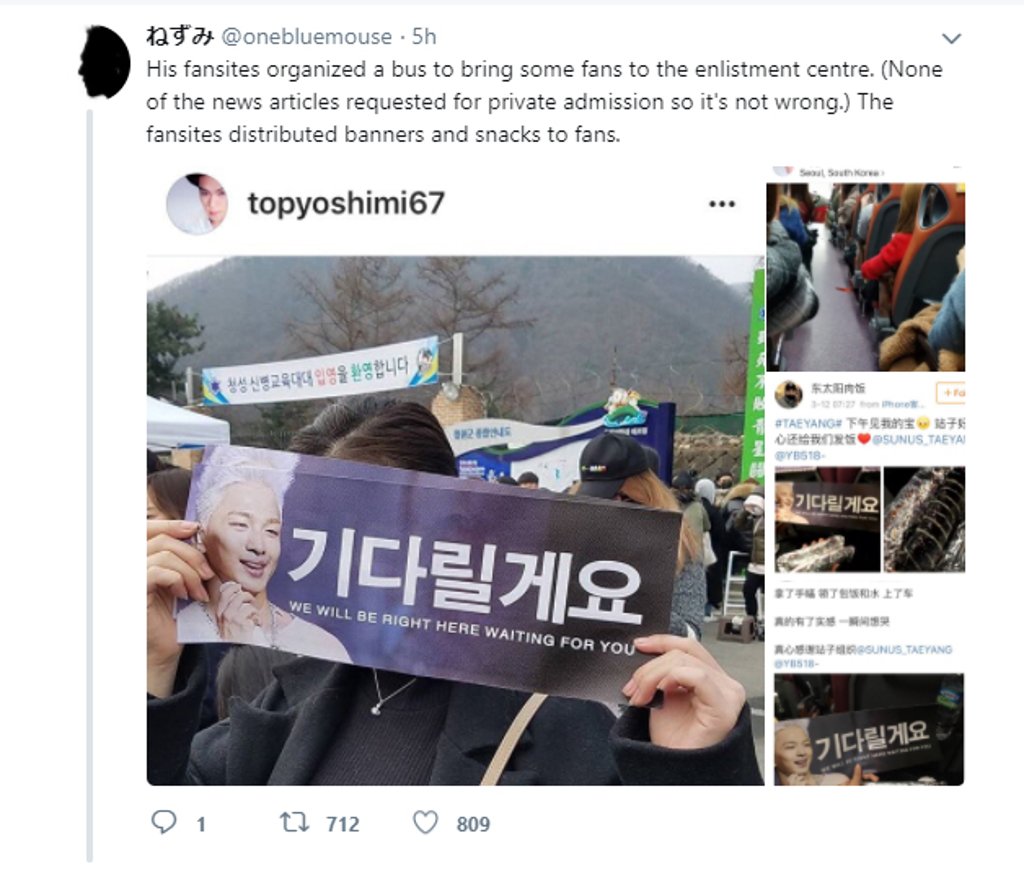Click the topyoshimi67 profile picture
Viewport: 1024px width, 869px height.
pos(197,204)
